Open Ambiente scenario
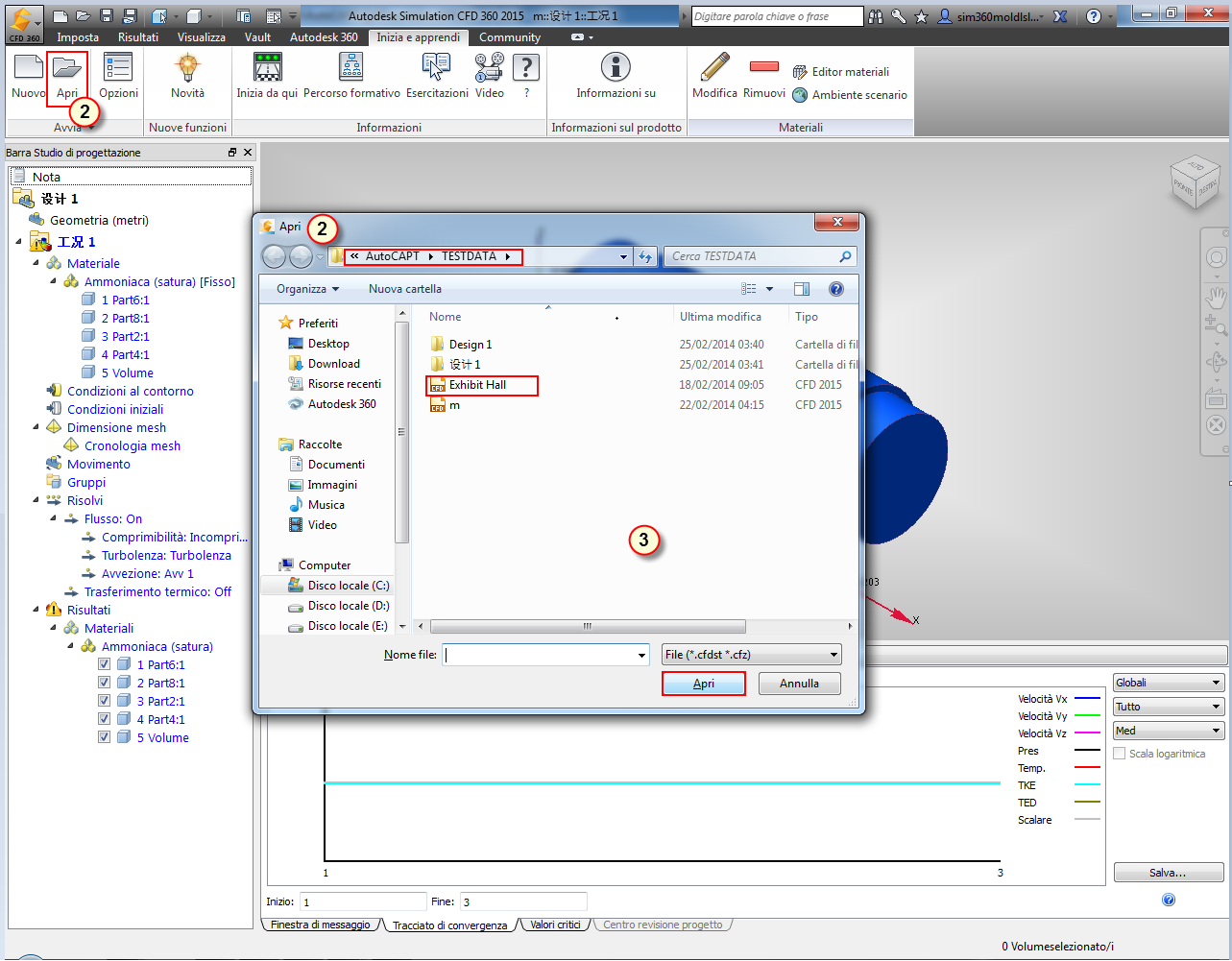 850,95
